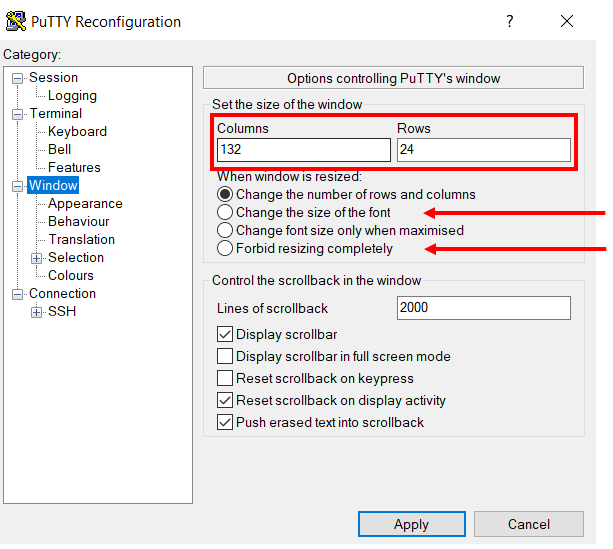Open the Appearance category
Screen dimensions: 613x549
point(85,204)
